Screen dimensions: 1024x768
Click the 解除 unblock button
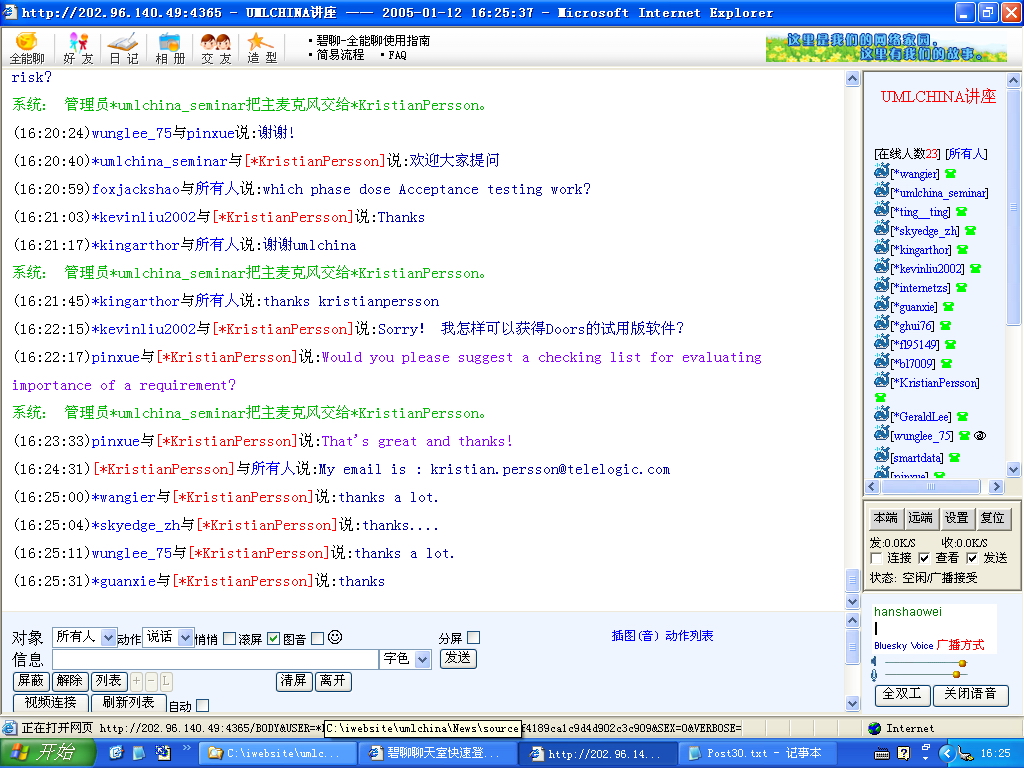(x=70, y=681)
